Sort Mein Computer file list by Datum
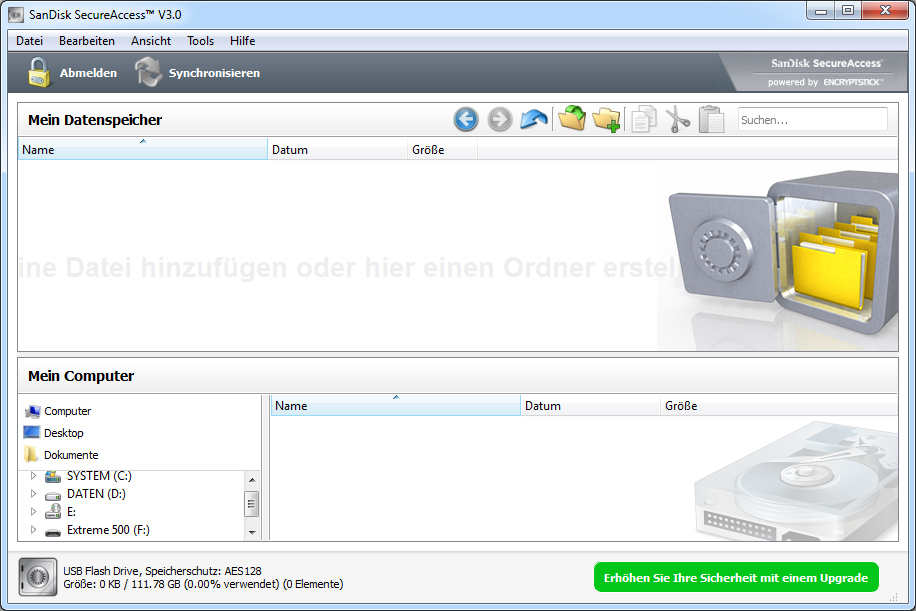The image size is (916, 611). point(590,405)
